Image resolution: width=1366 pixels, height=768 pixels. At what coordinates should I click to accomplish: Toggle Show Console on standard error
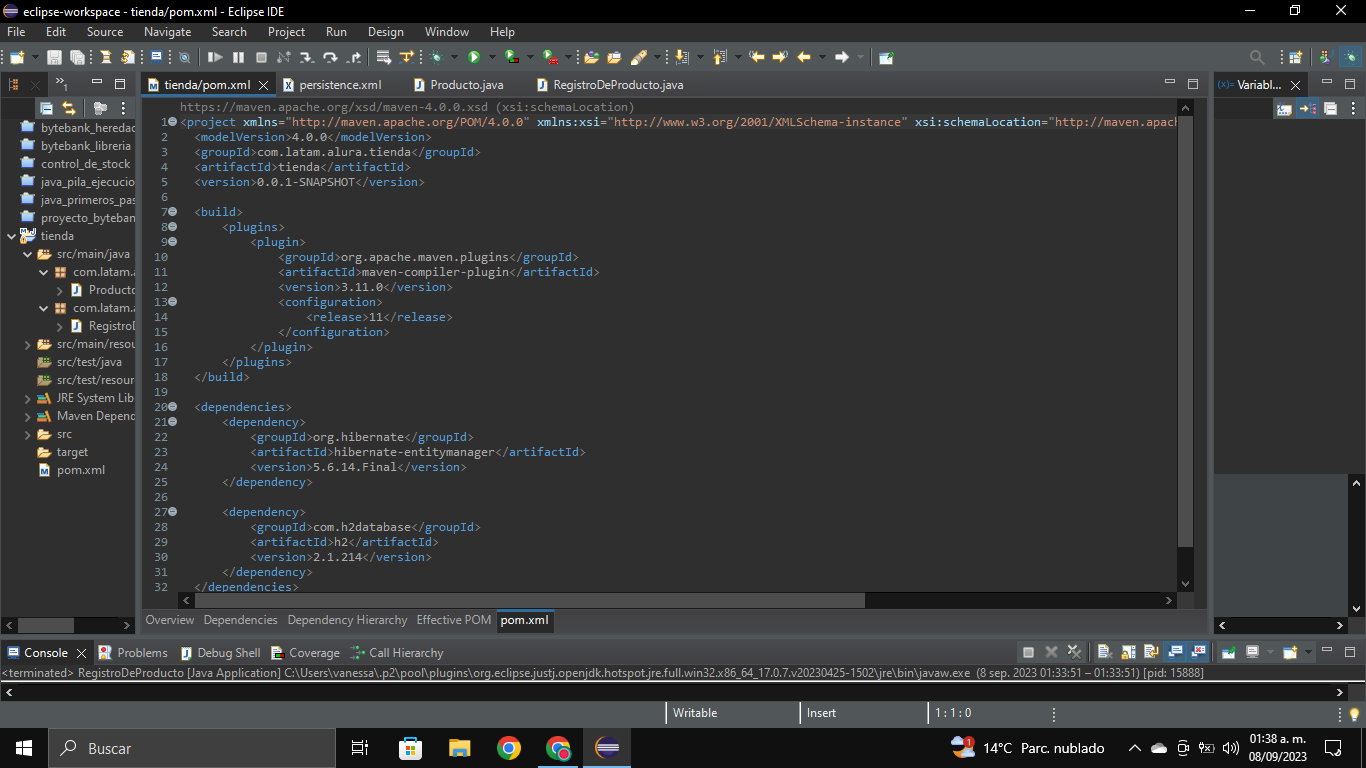coord(1199,652)
